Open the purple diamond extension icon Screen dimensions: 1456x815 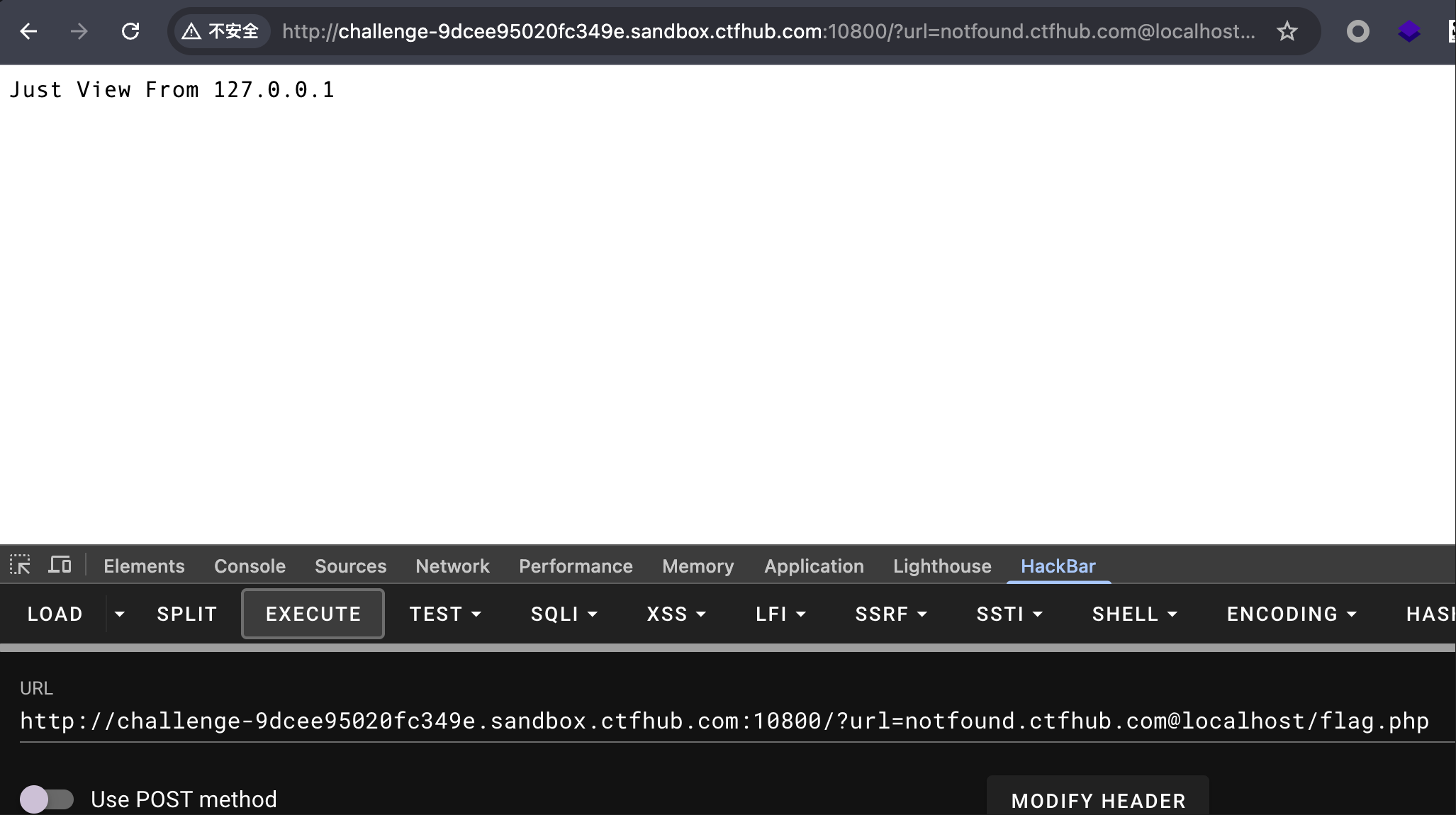1409,31
